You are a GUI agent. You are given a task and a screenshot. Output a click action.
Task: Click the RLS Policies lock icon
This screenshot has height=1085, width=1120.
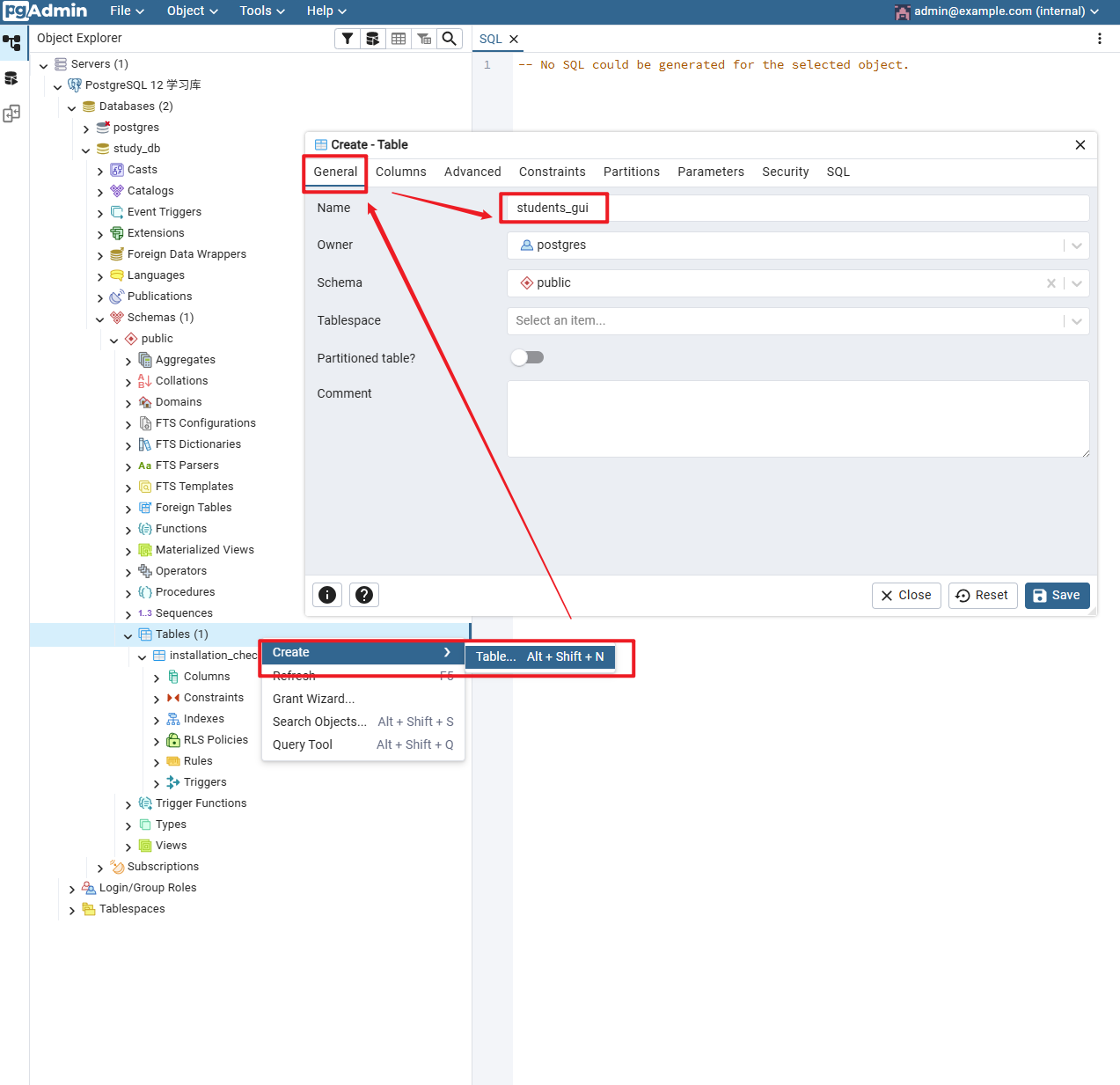(x=173, y=740)
